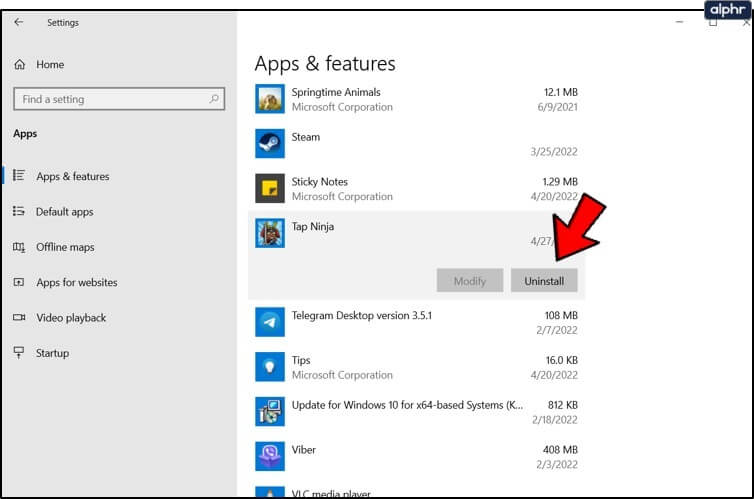Viewport: 754px width, 499px height.
Task: Select the Springtime Animals entry name
Action: click(336, 92)
